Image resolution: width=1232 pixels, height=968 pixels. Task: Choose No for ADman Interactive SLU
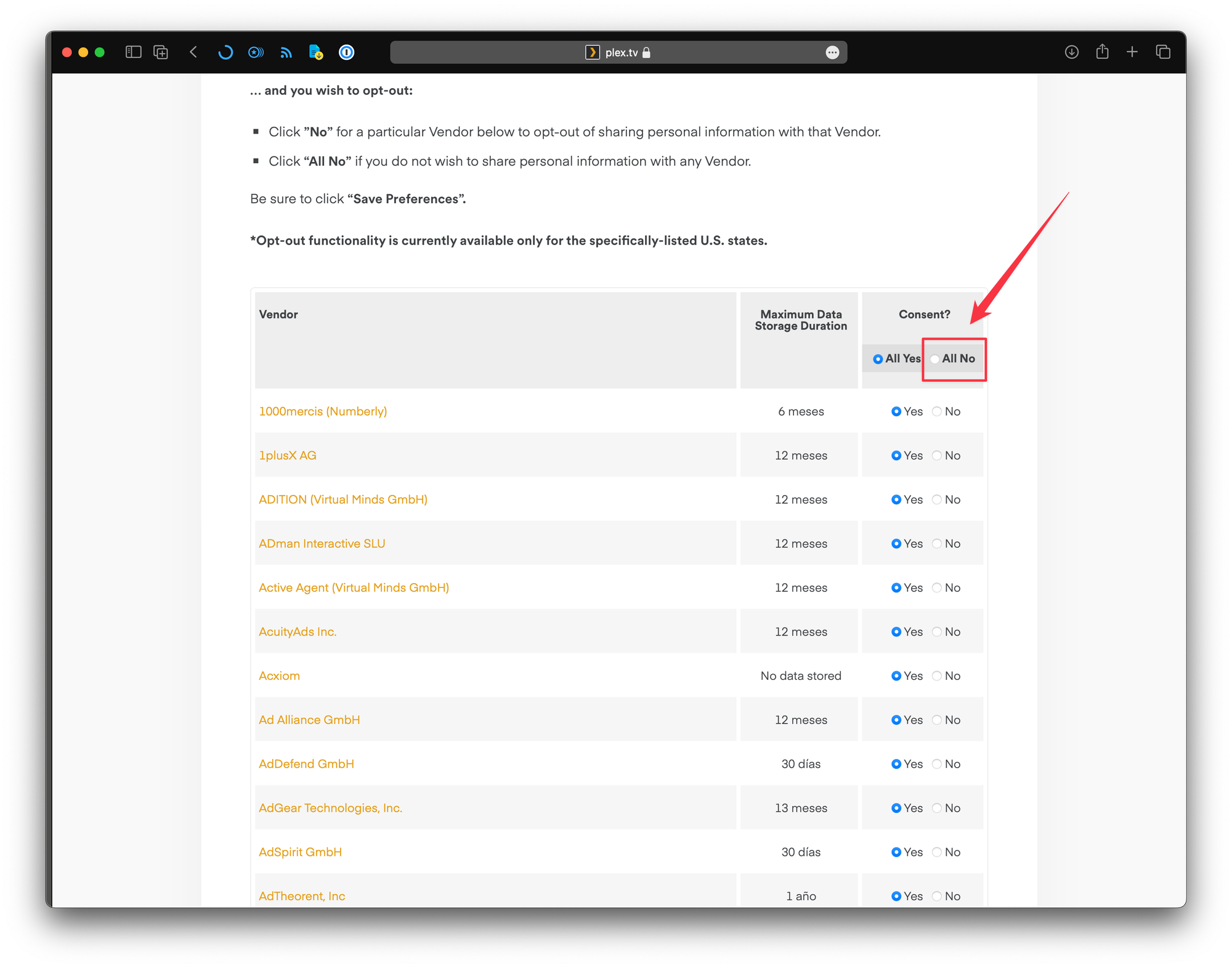point(937,544)
